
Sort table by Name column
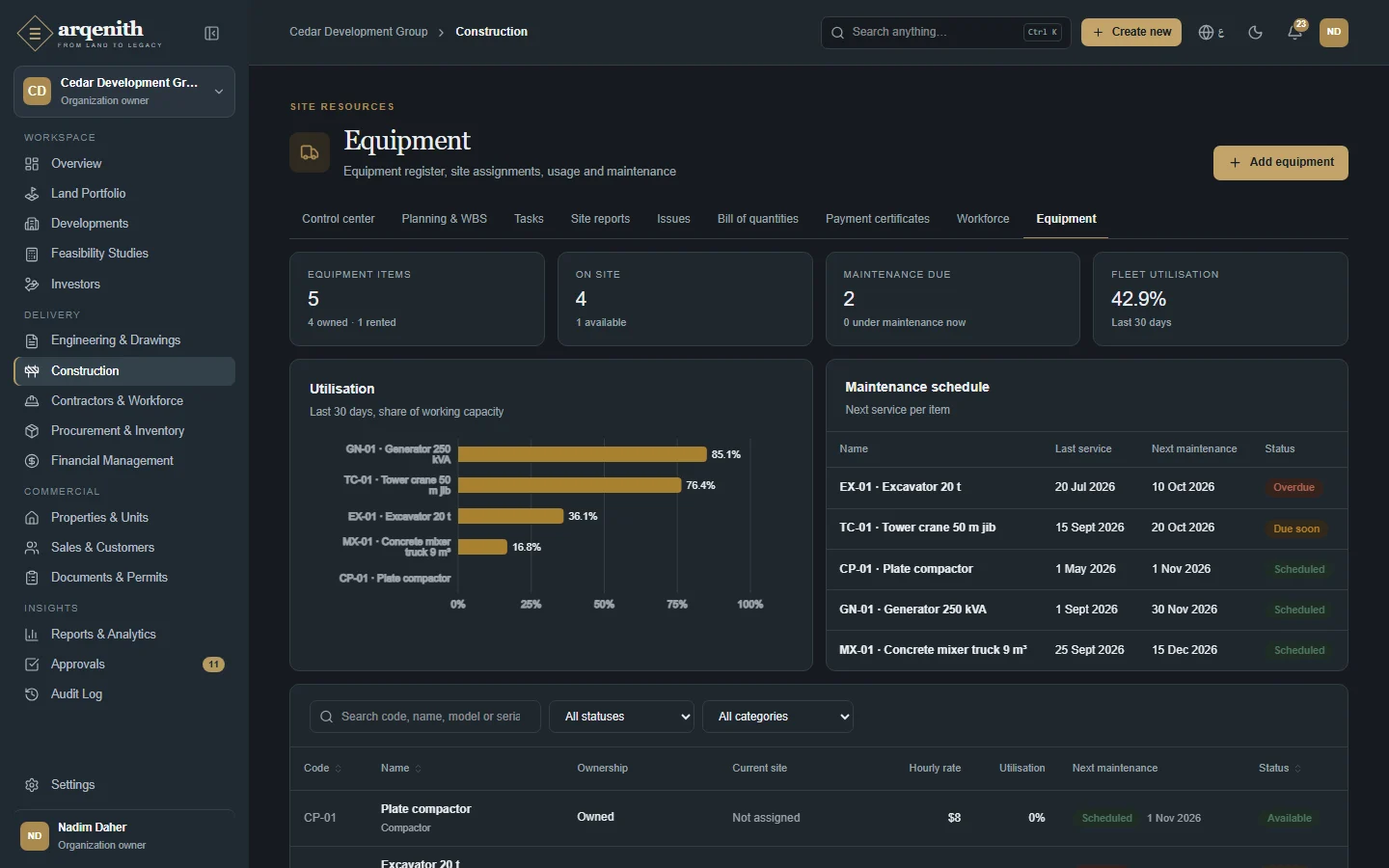pyautogui.click(x=401, y=769)
